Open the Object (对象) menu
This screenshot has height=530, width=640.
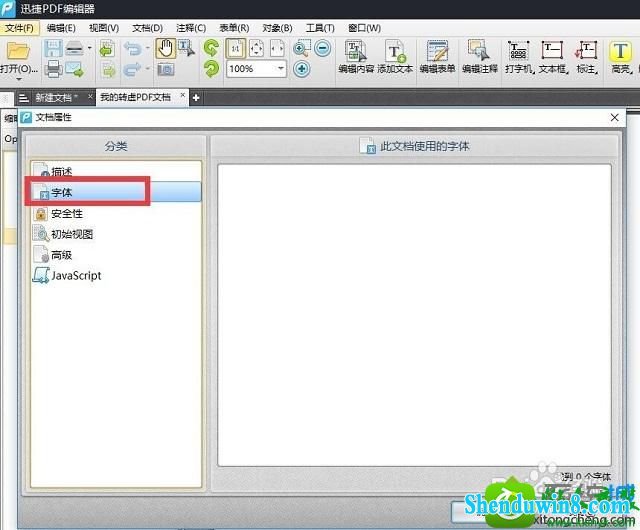277,28
